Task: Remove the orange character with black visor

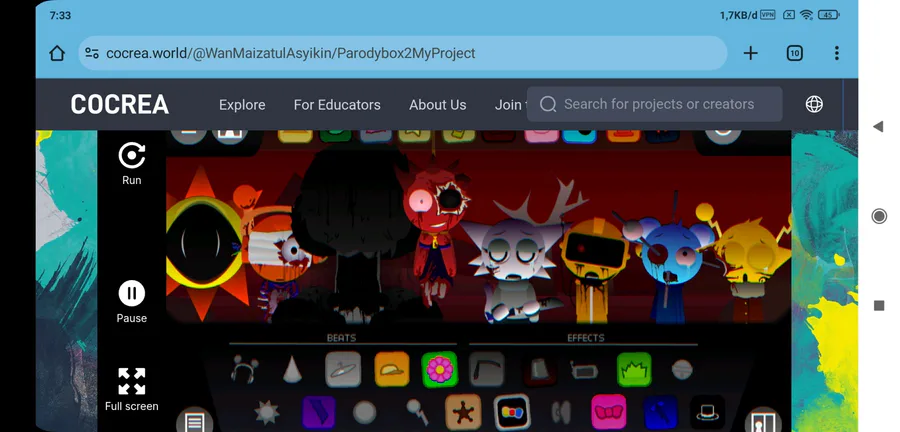Action: (594, 270)
